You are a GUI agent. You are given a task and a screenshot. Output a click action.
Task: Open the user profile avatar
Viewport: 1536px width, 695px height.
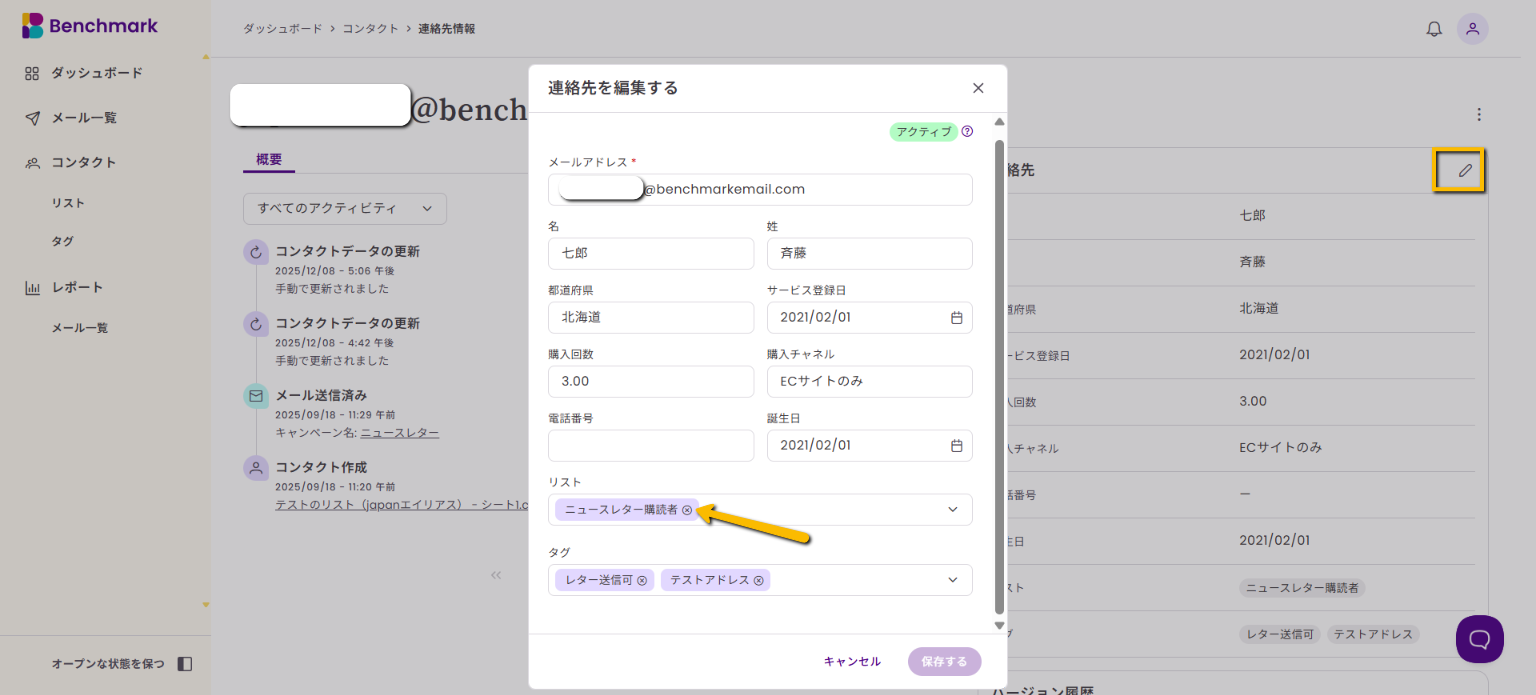click(1472, 29)
